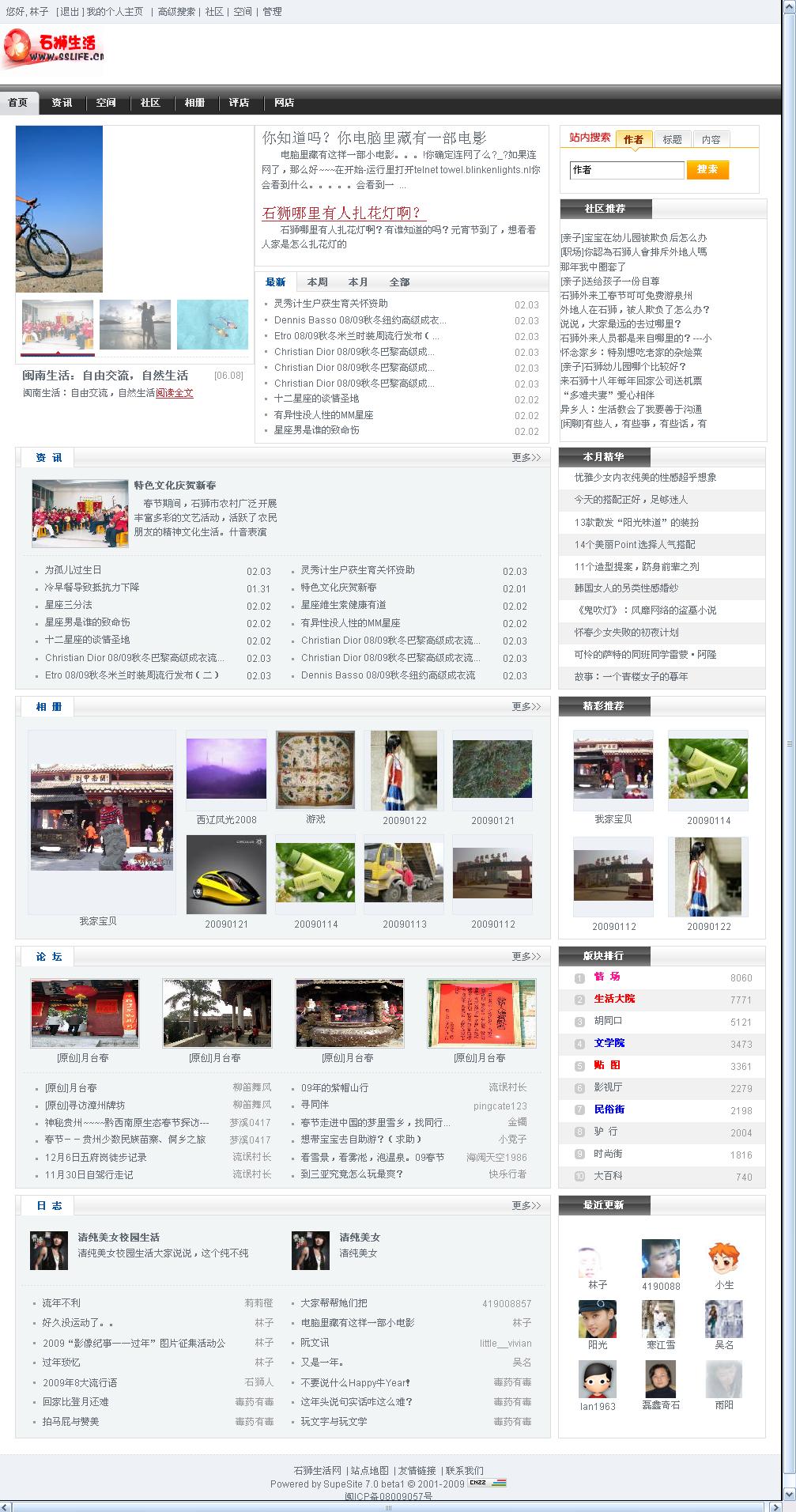This screenshot has height=1512, width=796.
Task: Expand 更多 in 日志 section
Action: coord(526,1205)
